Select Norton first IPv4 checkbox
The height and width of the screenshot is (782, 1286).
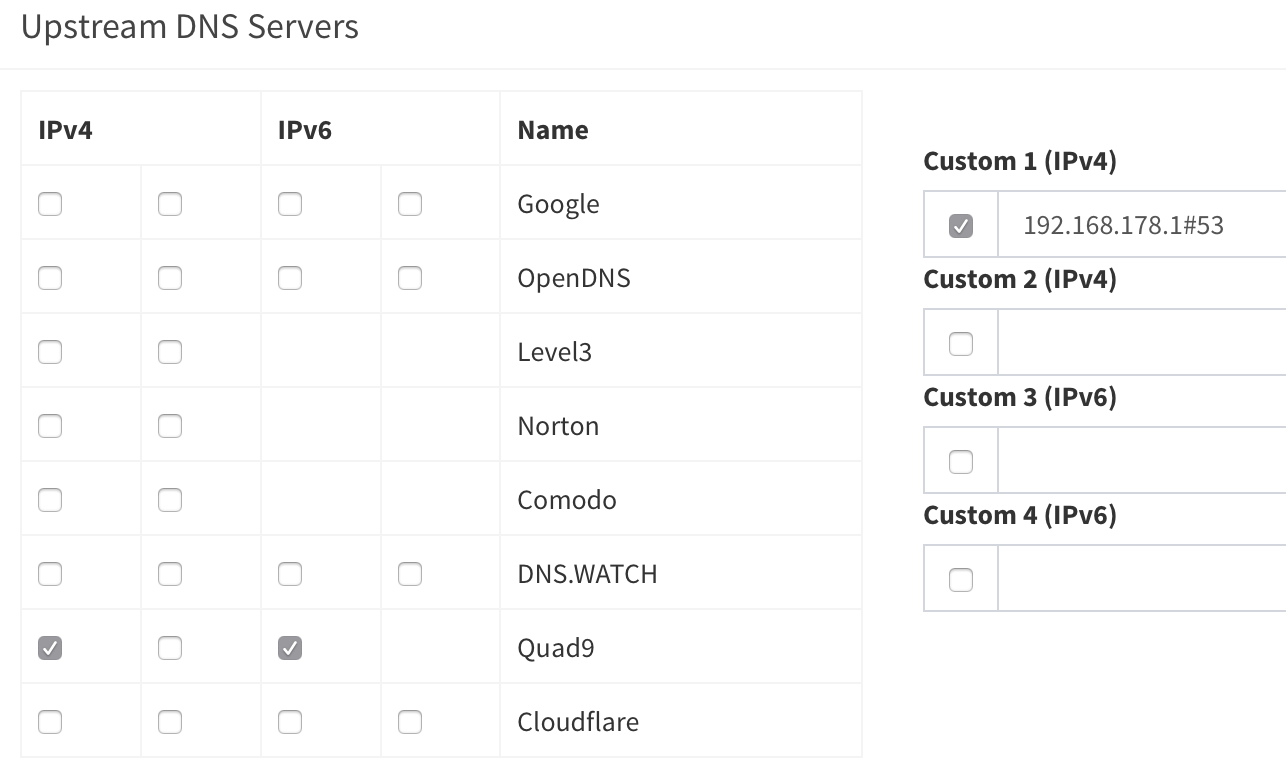[50, 426]
